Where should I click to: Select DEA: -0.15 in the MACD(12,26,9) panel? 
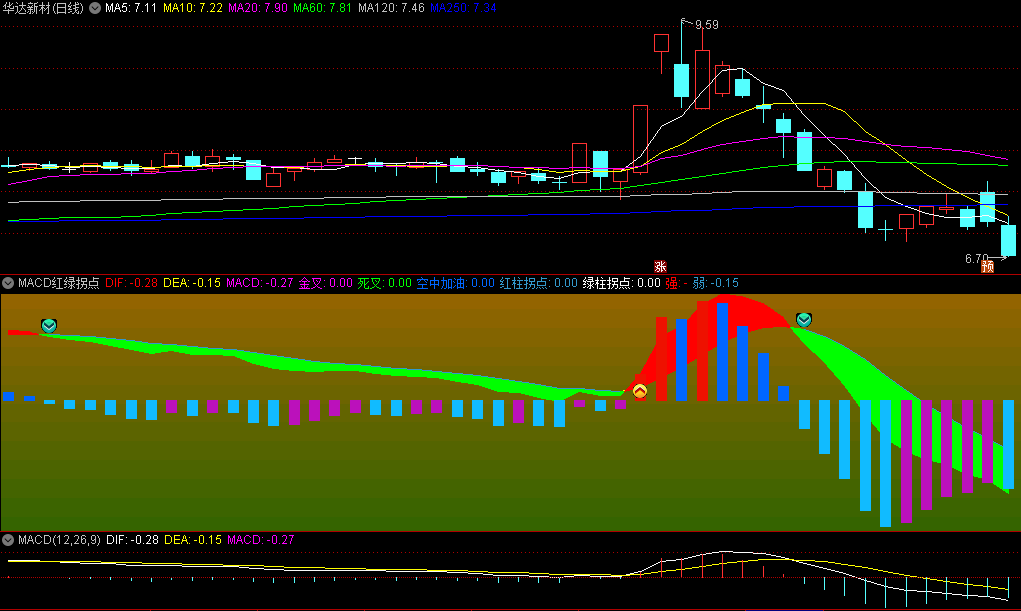point(193,539)
